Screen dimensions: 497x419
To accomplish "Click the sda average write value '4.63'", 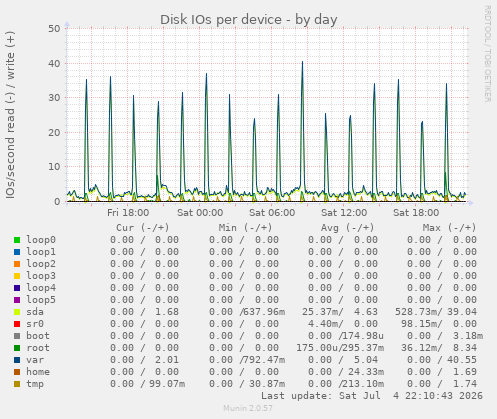I will click(366, 312).
